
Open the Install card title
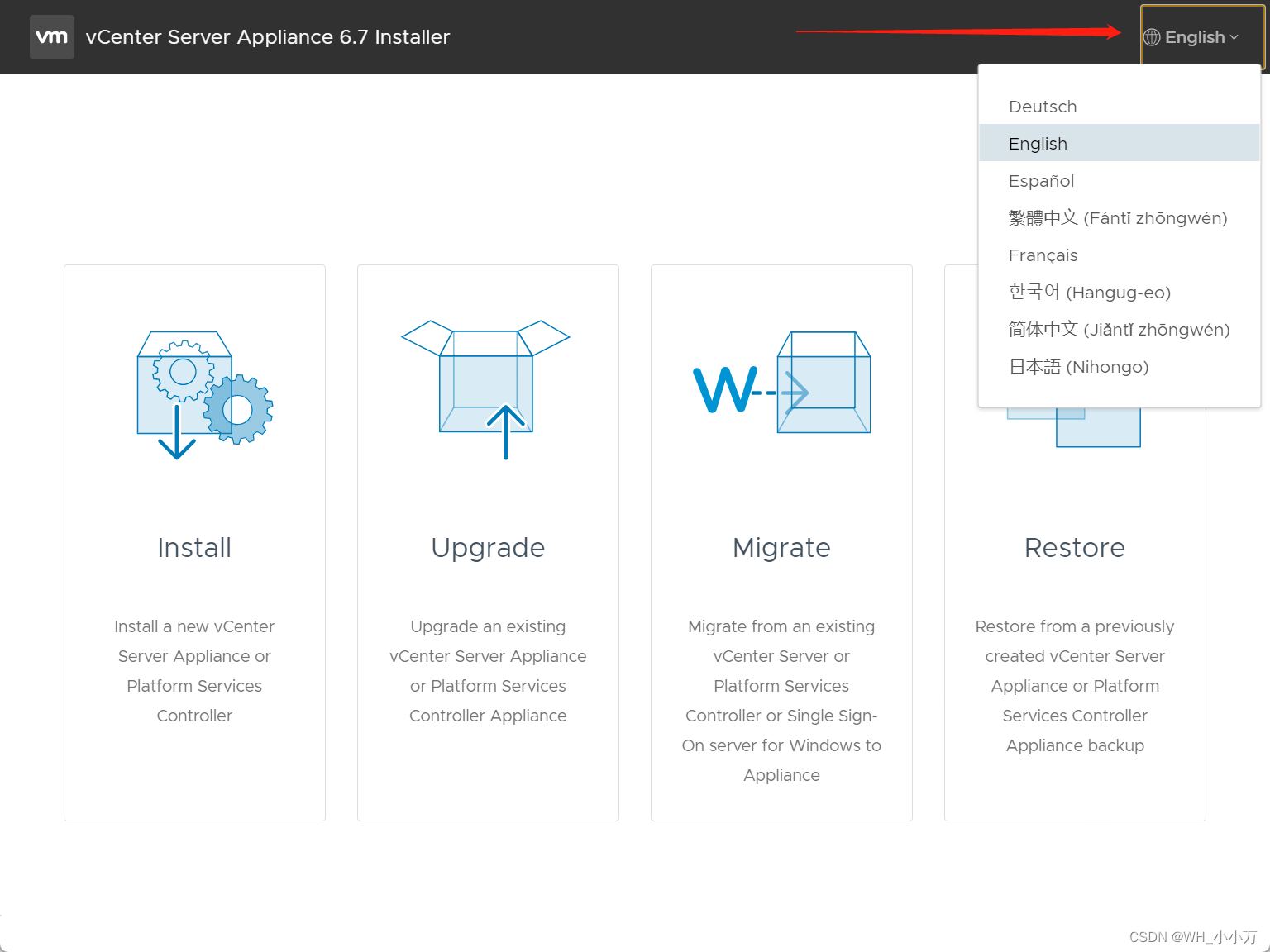click(x=194, y=548)
